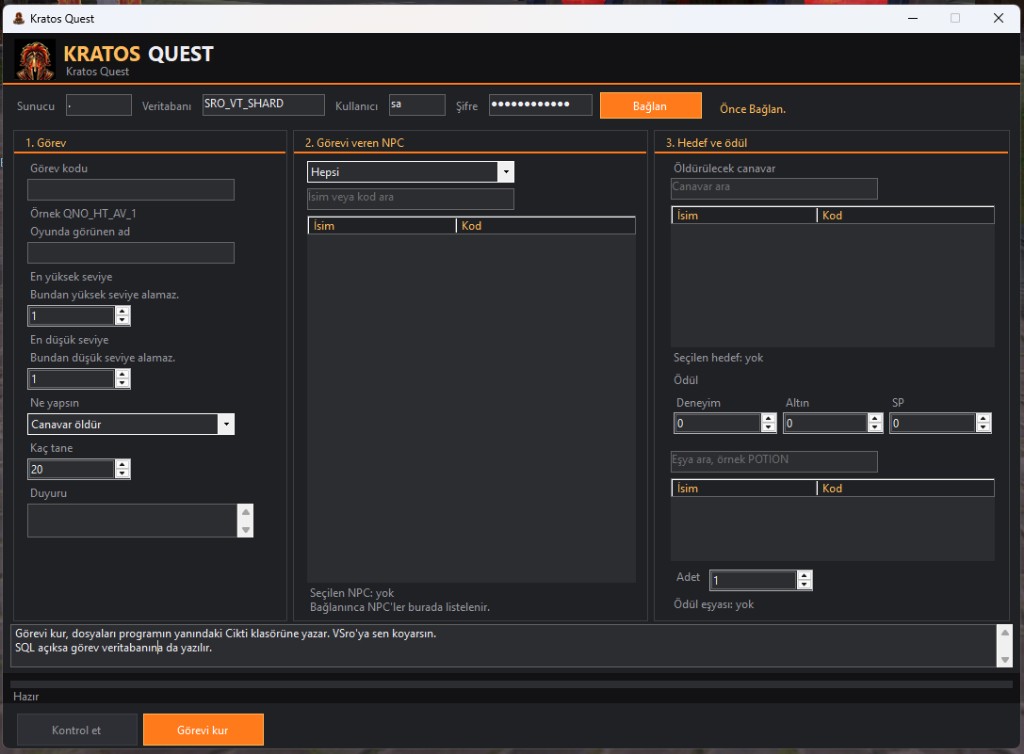This screenshot has width=1024, height=754.
Task: Sort monster list by İsim column
Action: [744, 215]
